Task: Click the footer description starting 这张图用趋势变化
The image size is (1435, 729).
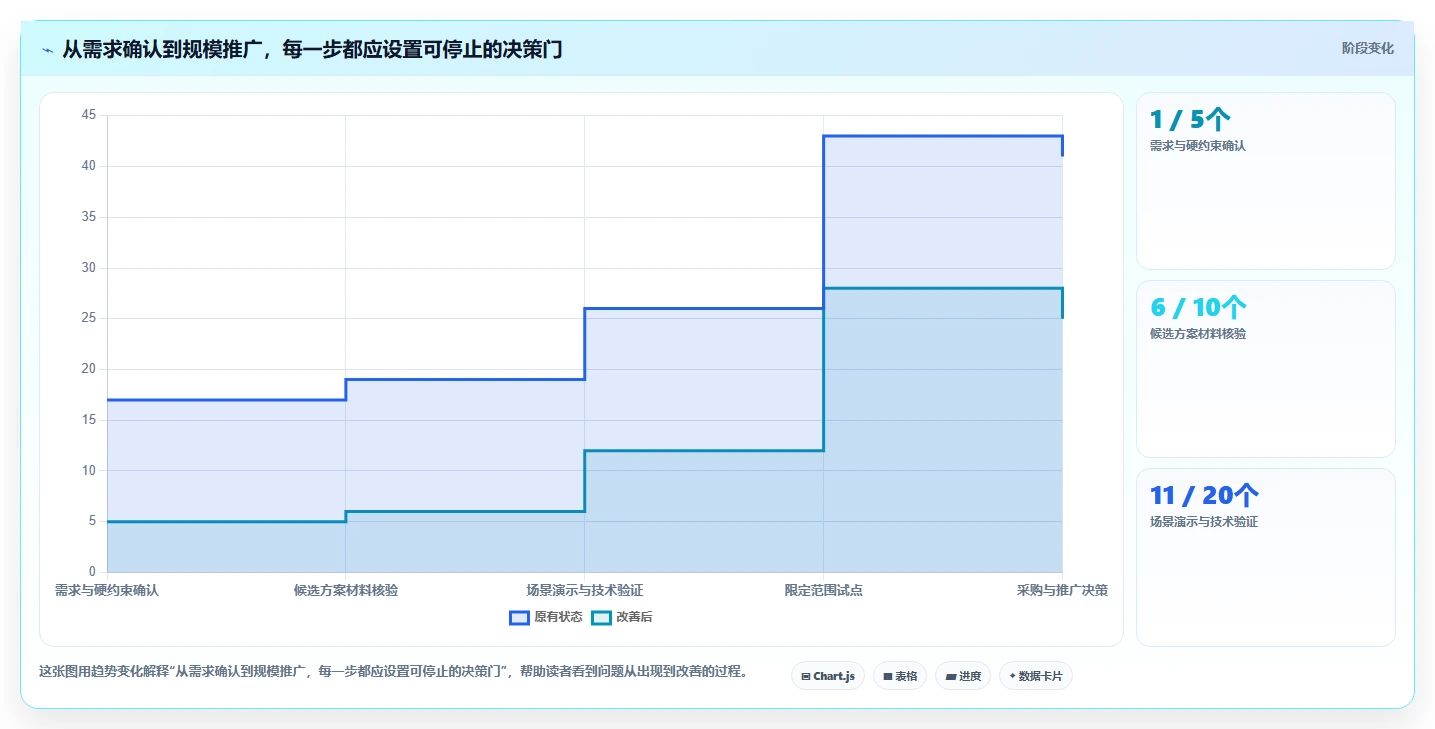Action: tap(393, 672)
